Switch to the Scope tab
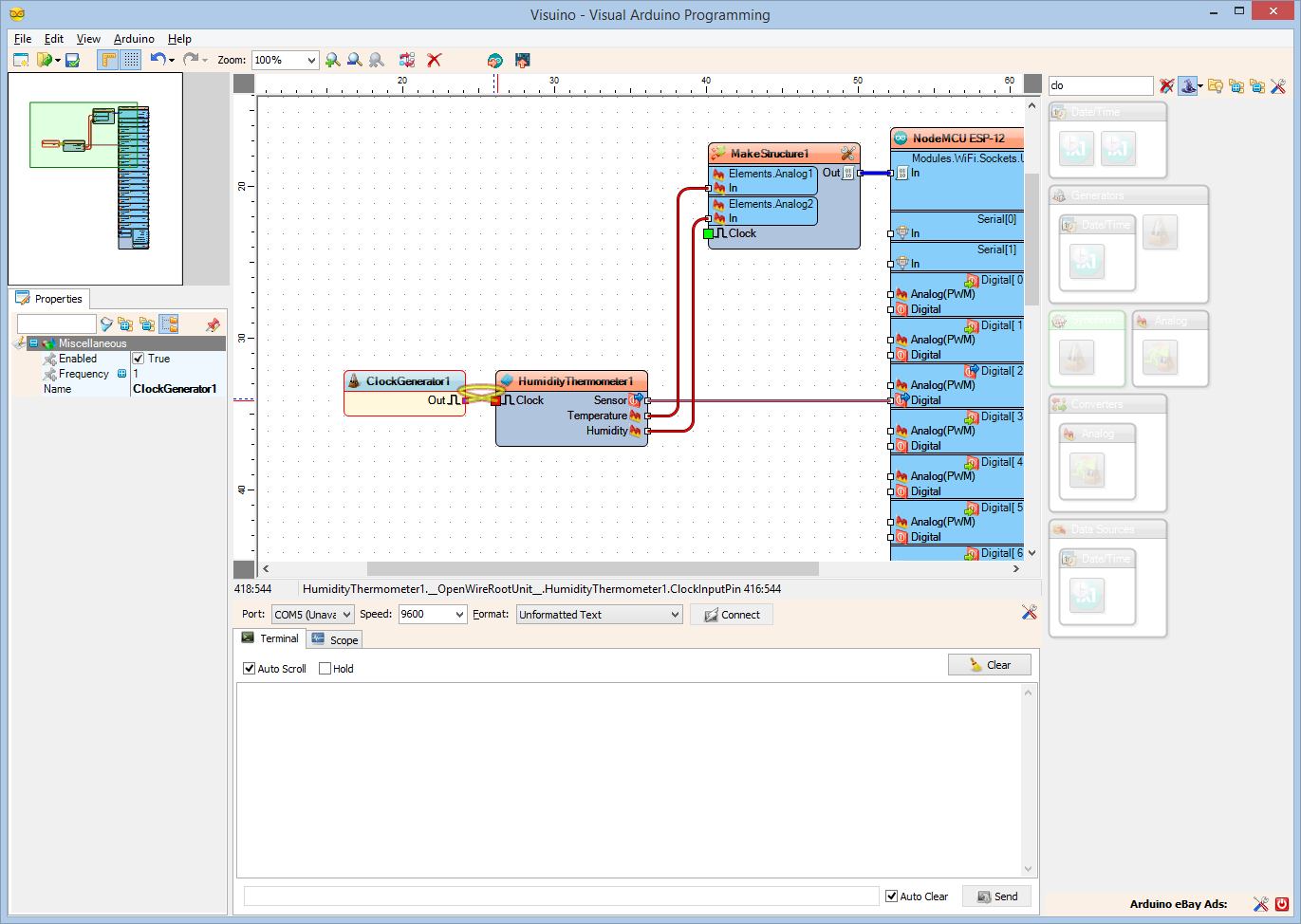This screenshot has width=1301, height=924. pos(335,640)
